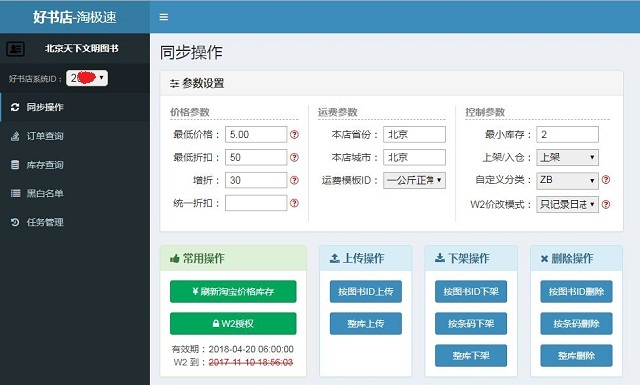Screen dimensions: 640x385
Task: Click upload icon in 上传操作 header
Action: coord(335,258)
